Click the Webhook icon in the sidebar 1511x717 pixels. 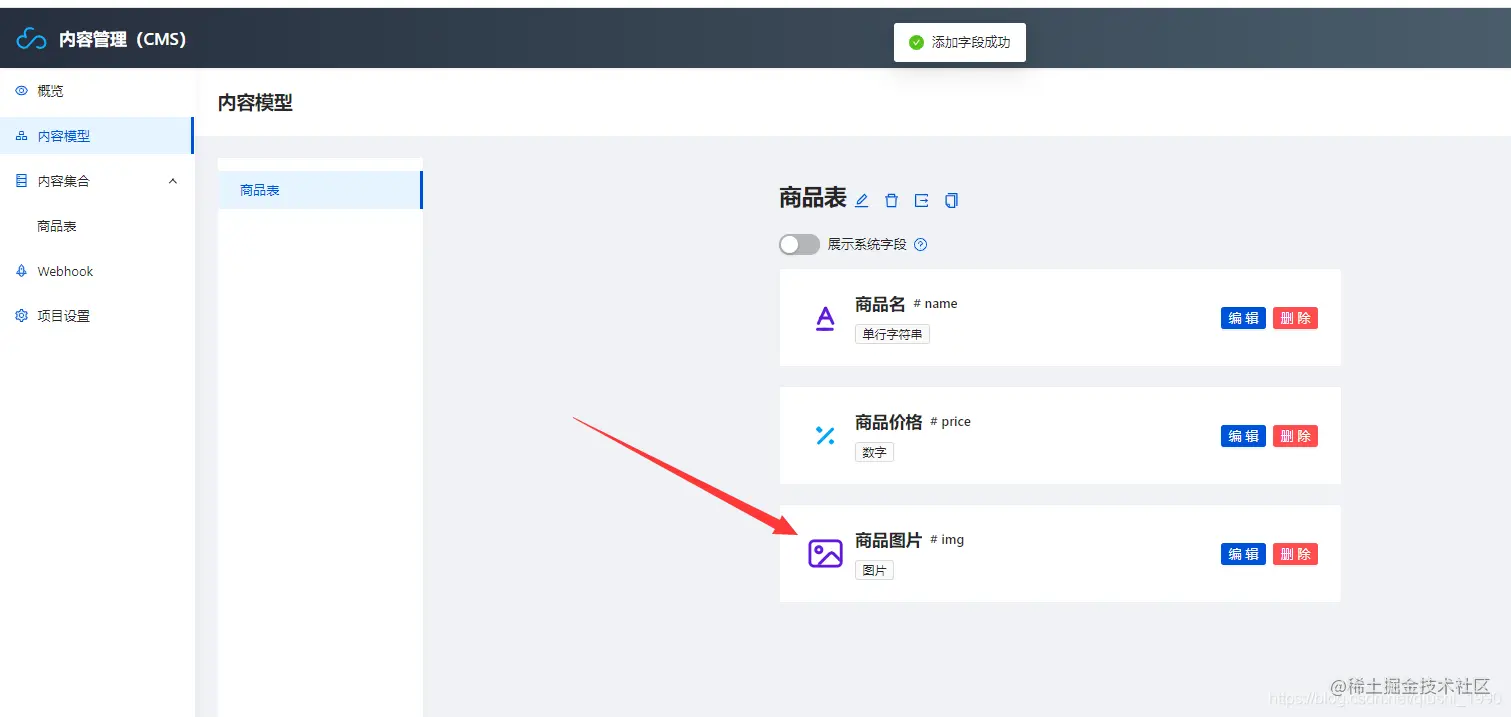pos(22,271)
